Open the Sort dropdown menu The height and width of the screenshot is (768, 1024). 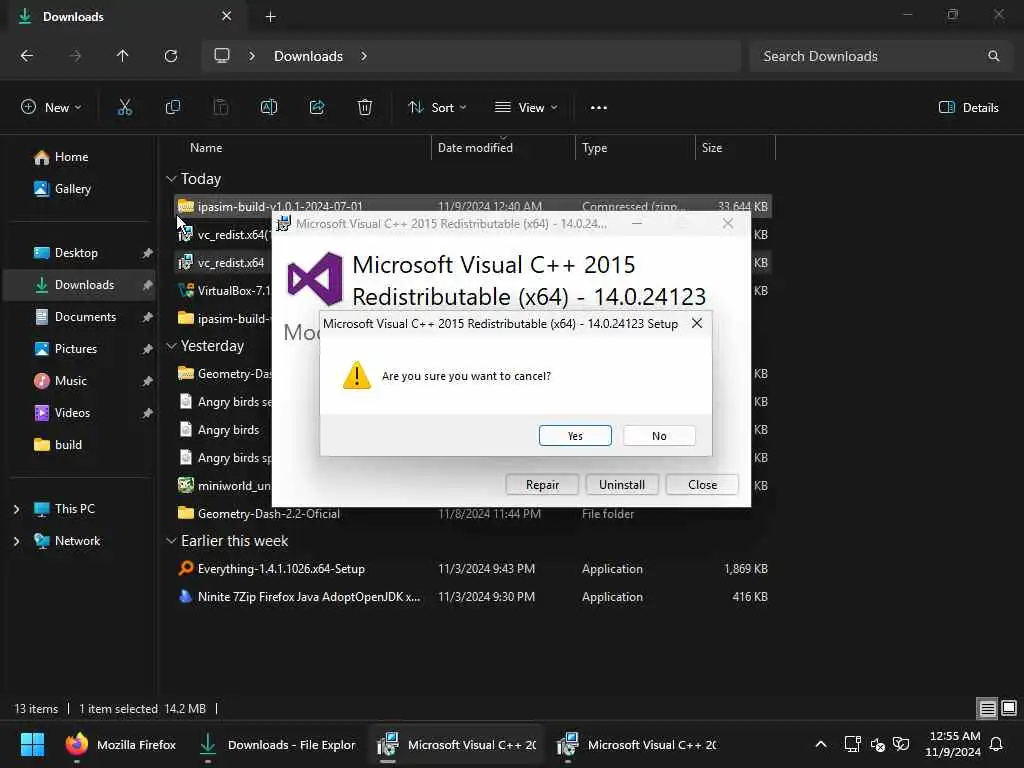437,108
